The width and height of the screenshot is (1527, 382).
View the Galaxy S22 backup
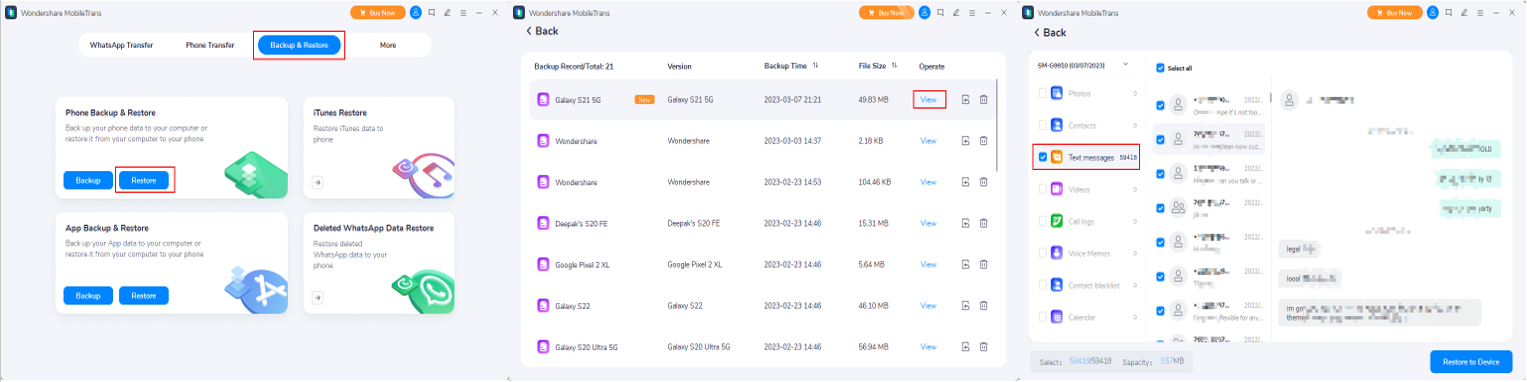coord(929,305)
